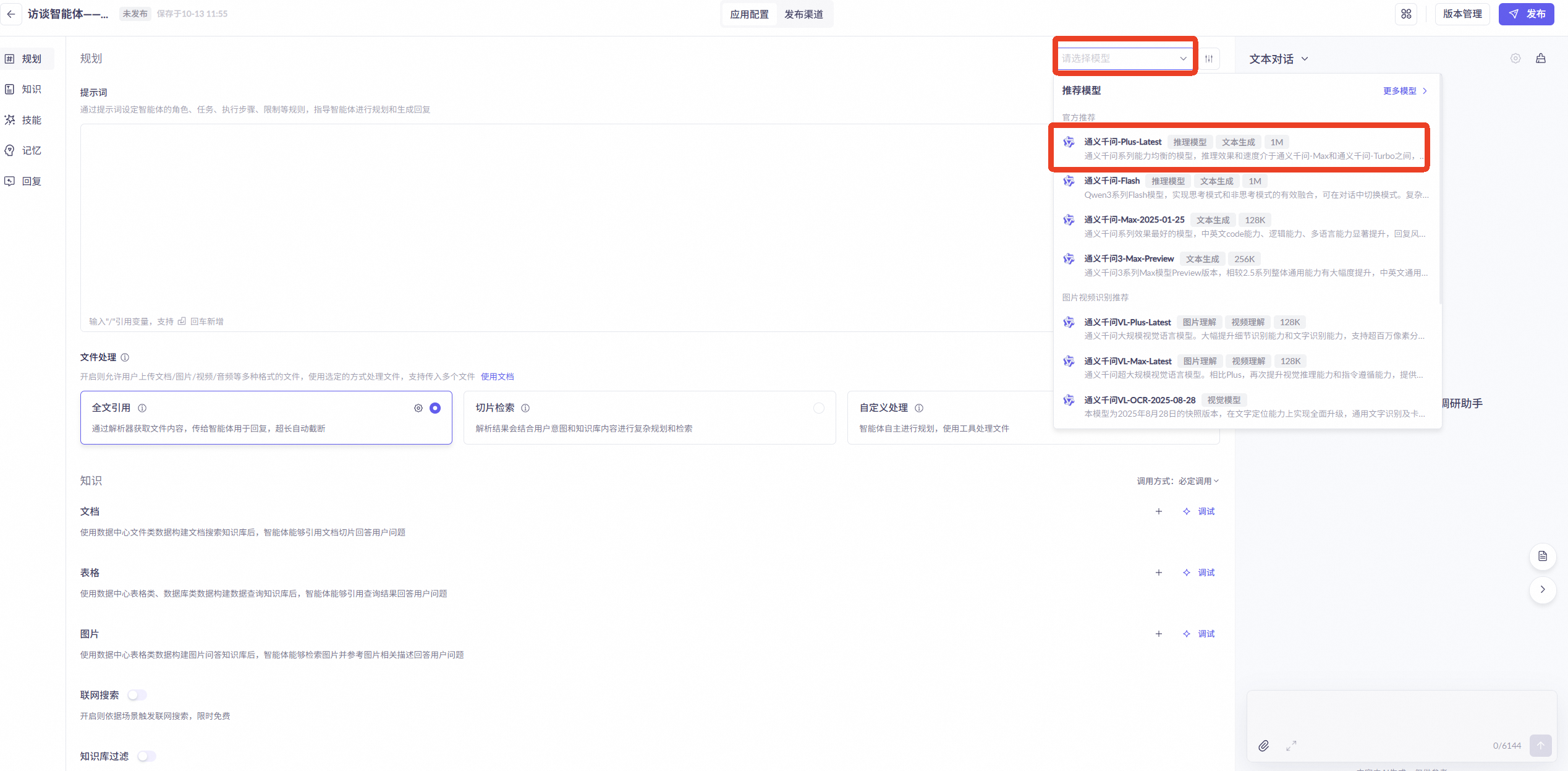This screenshot has height=771, width=1568.
Task: Open 全文引用 settings gear icon
Action: [x=418, y=408]
